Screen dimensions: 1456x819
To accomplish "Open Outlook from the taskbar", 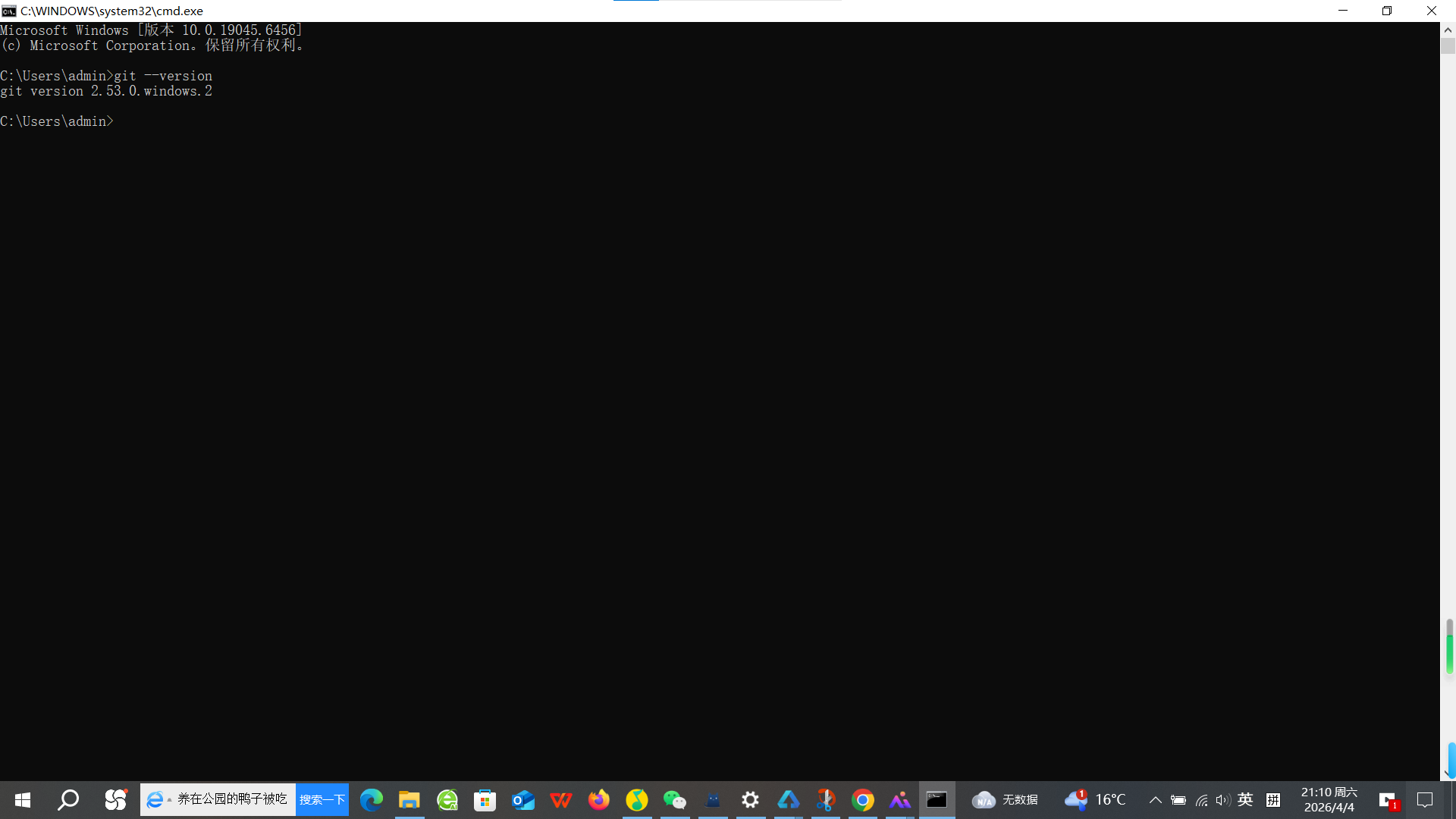I will (x=523, y=800).
